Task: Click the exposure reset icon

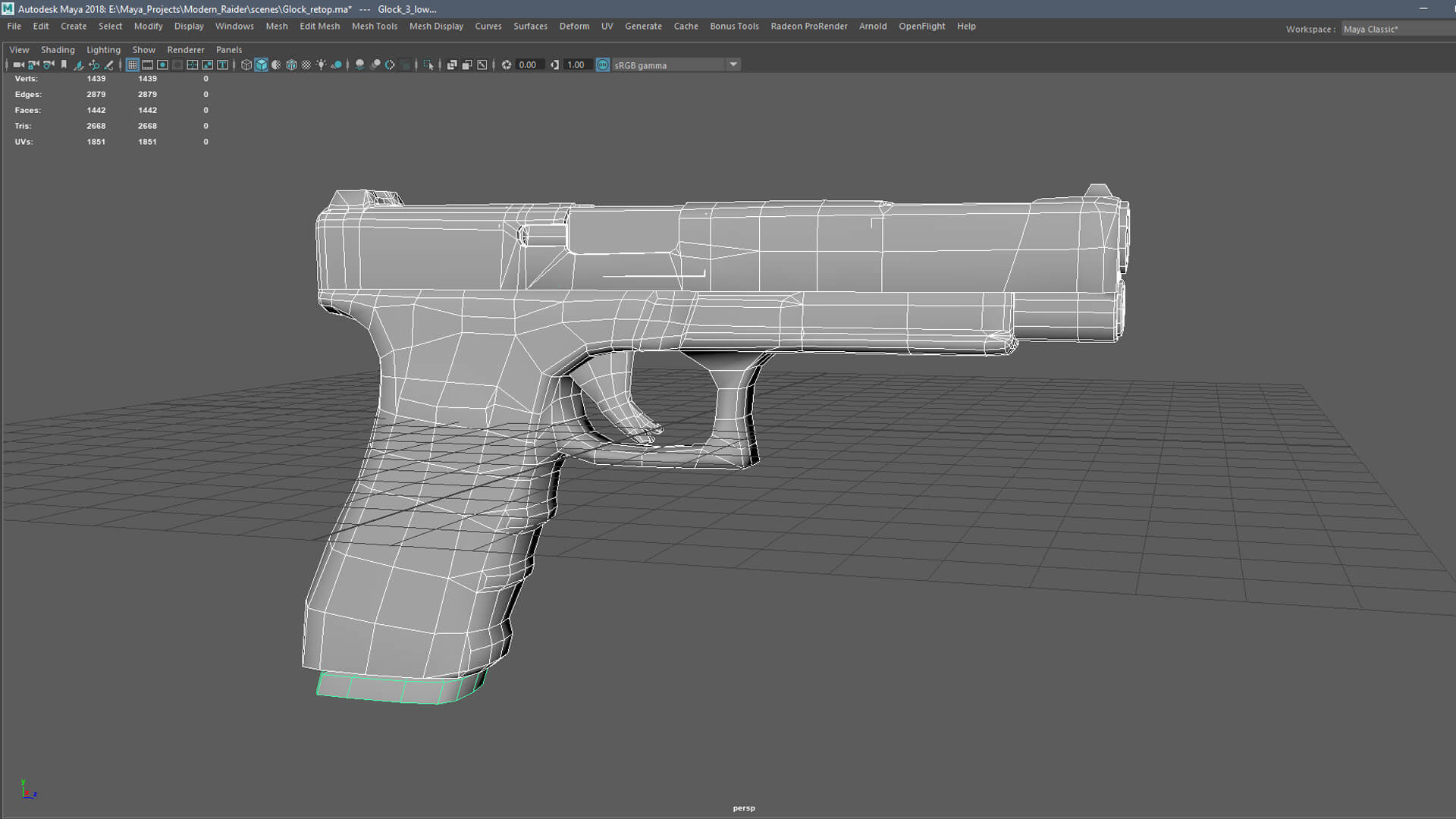Action: tap(507, 65)
